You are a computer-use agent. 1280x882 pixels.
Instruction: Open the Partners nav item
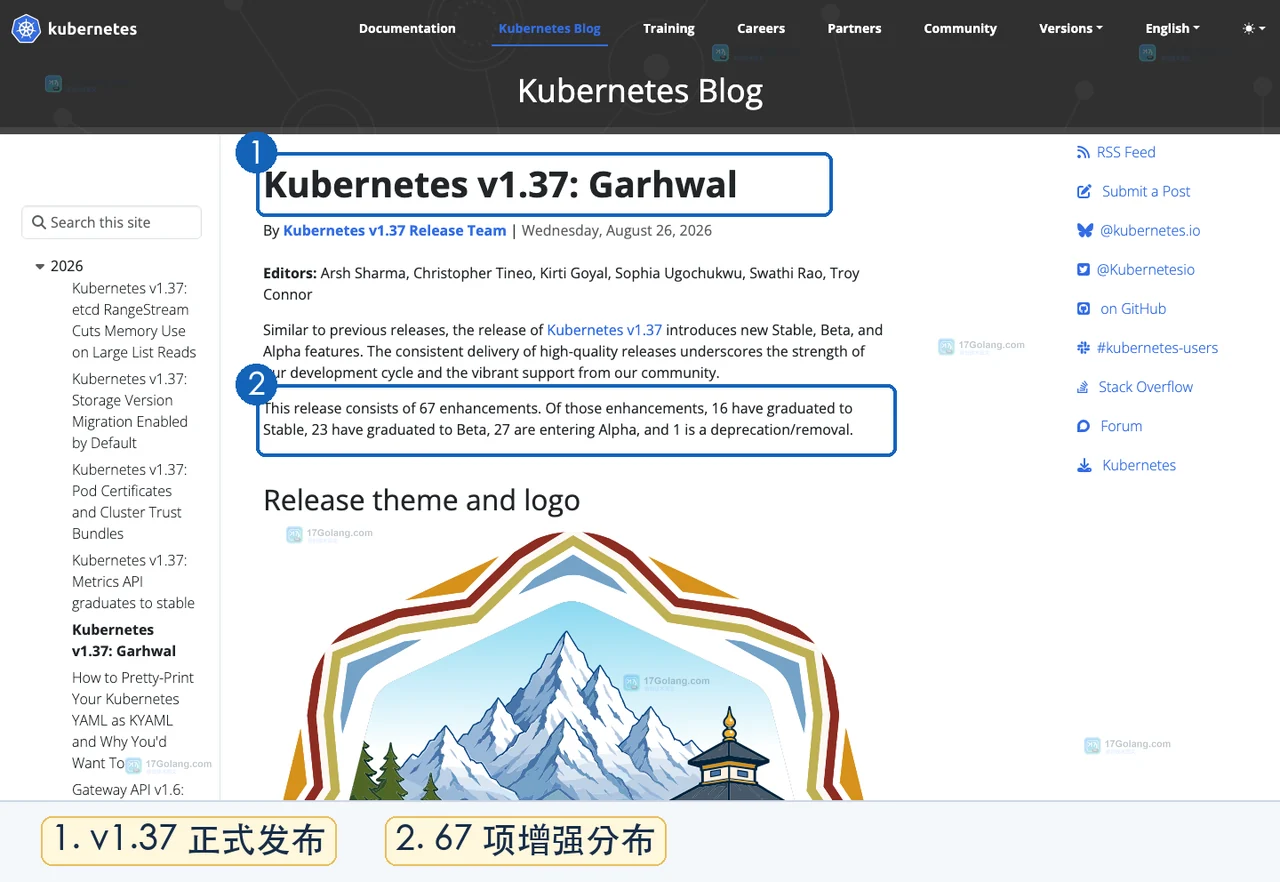854,29
